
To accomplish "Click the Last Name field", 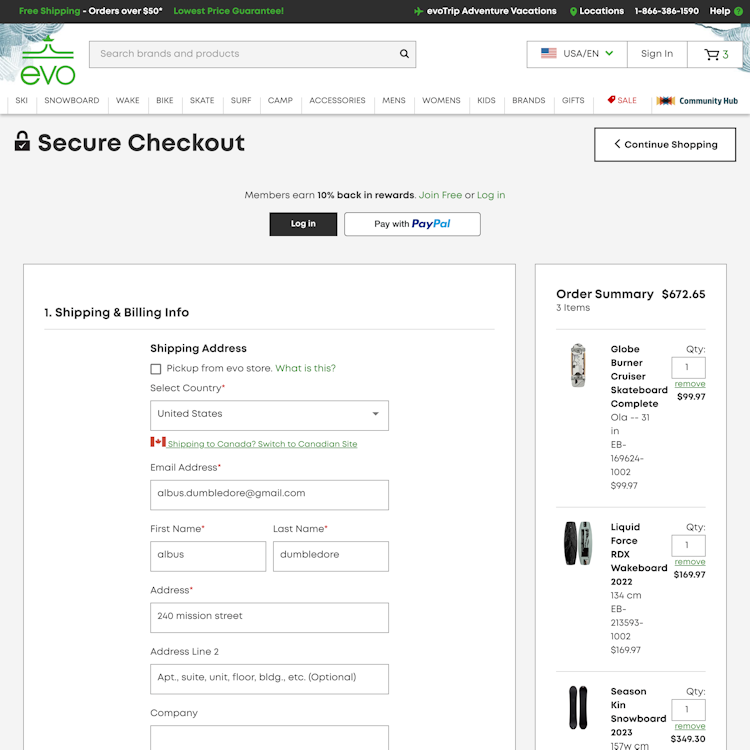I will pos(331,556).
